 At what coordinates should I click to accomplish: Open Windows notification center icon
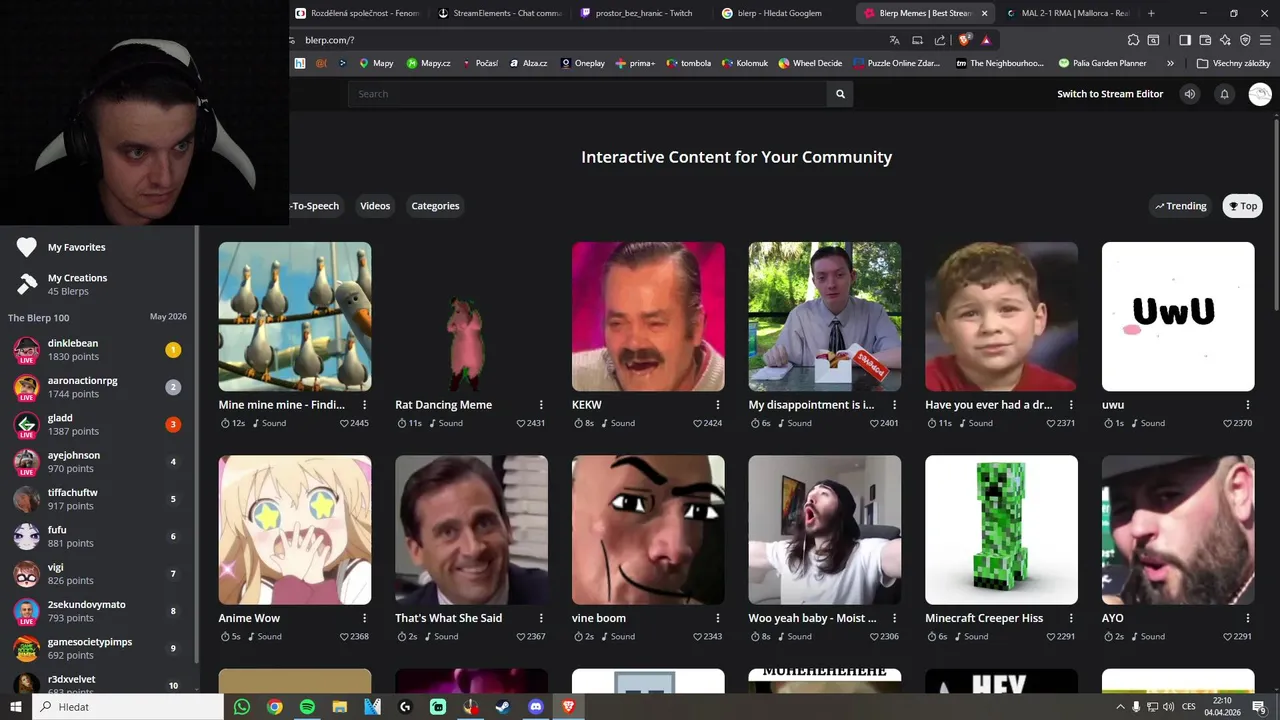click(x=1259, y=707)
